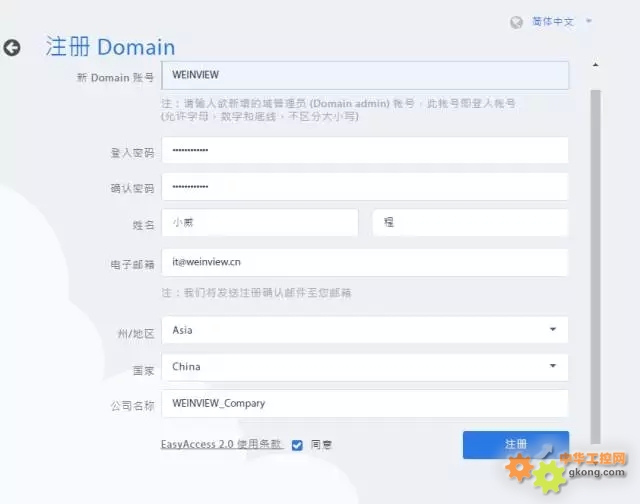
Task: Click the email field it@weinview.cn
Action: [365, 262]
